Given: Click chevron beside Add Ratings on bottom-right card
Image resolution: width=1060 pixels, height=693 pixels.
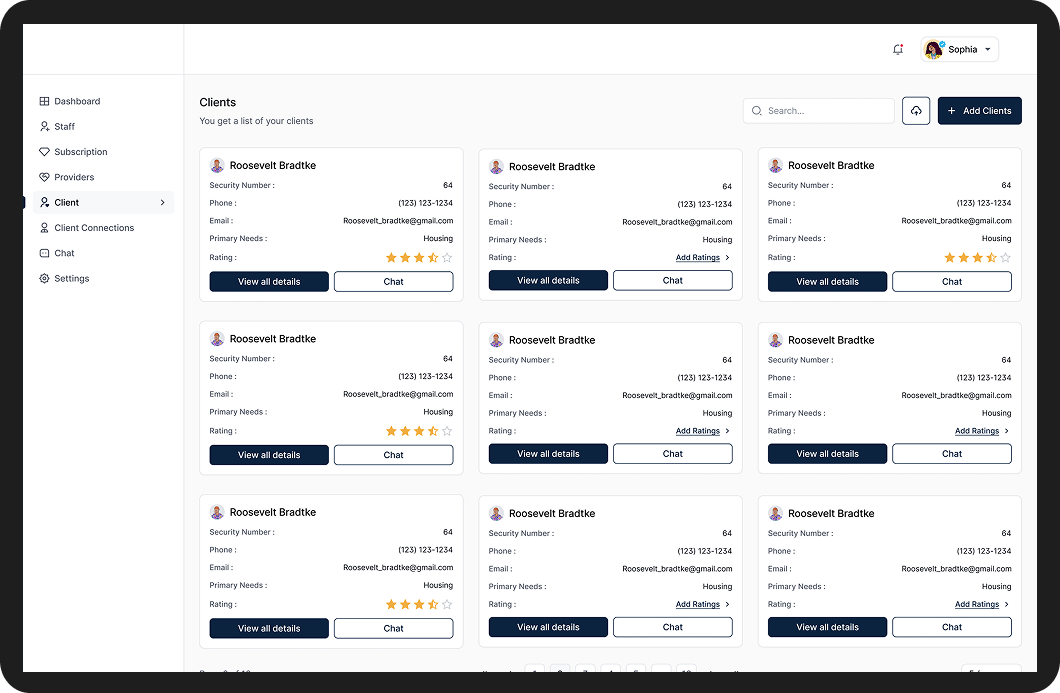Looking at the screenshot, I should pyautogui.click(x=1007, y=604).
